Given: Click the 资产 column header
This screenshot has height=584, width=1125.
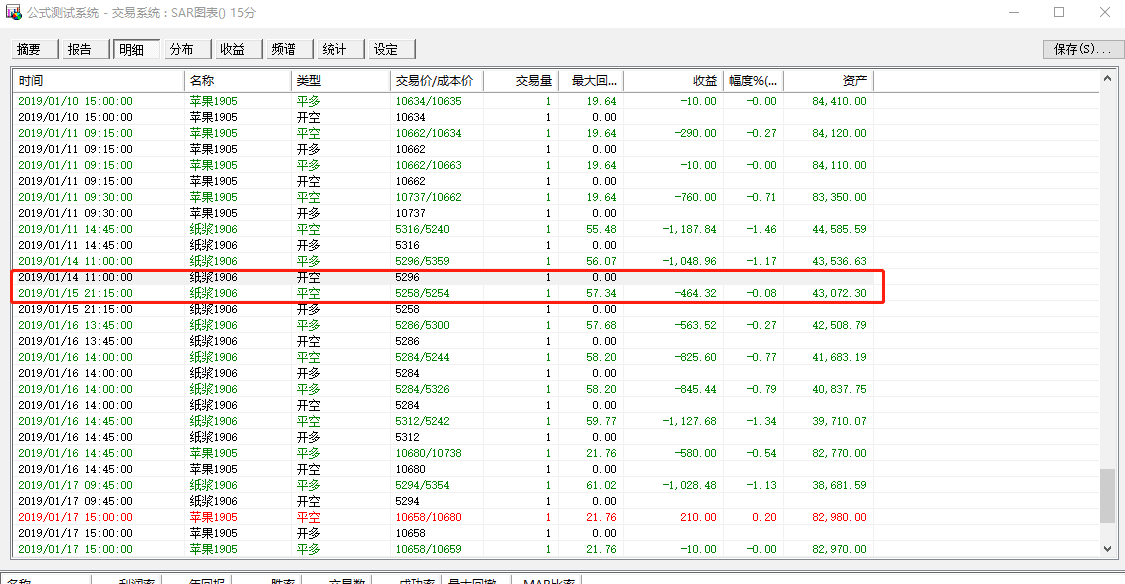Looking at the screenshot, I should point(828,81).
